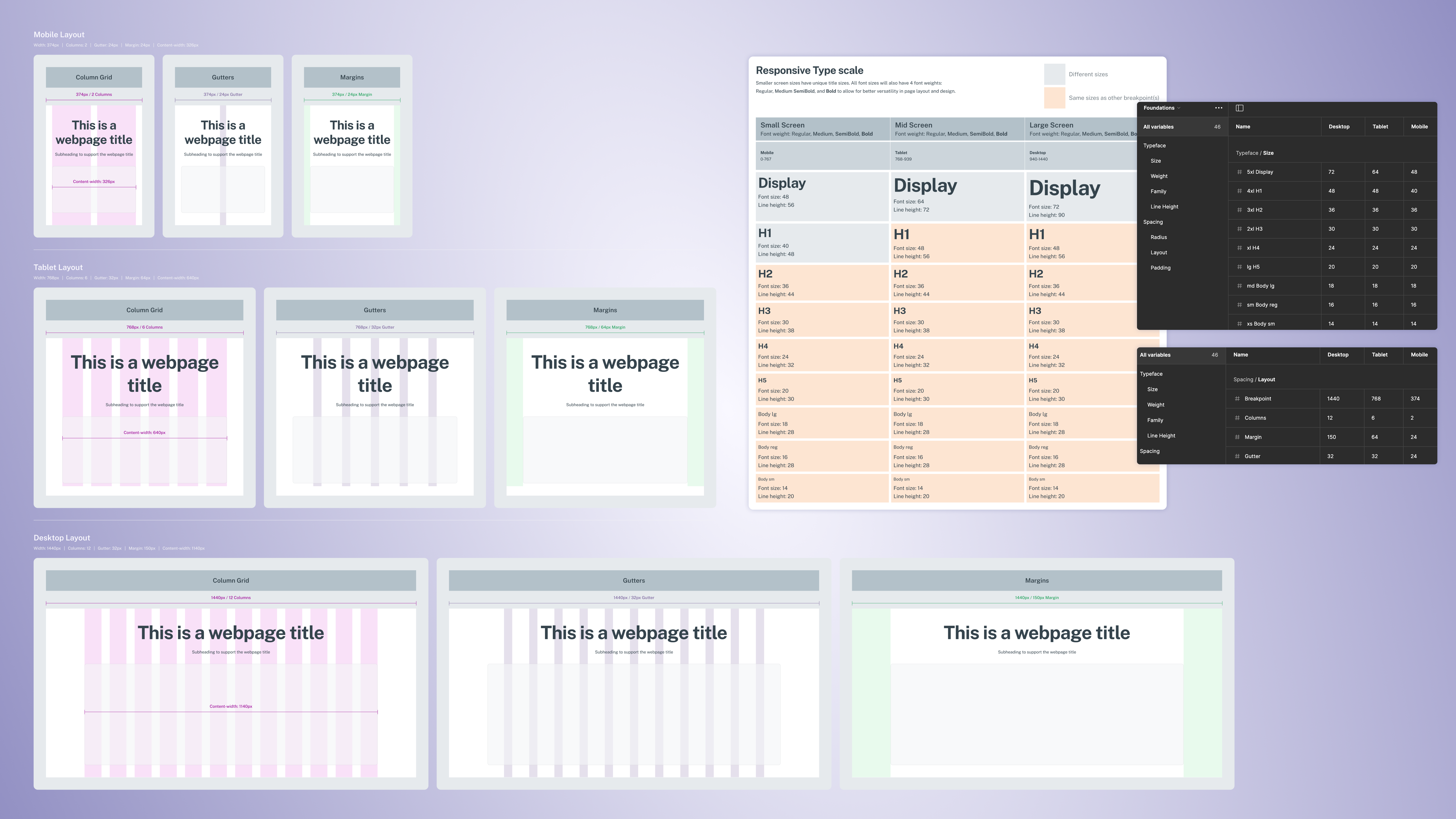
Task: Edit the Margin Desktop value 150
Action: 1332,437
